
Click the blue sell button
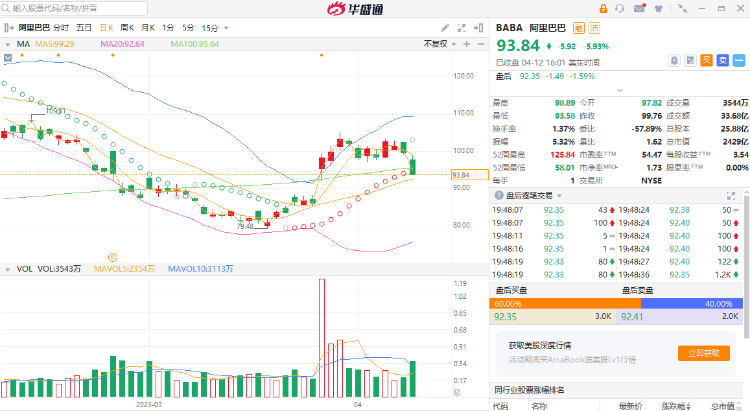coord(723,60)
